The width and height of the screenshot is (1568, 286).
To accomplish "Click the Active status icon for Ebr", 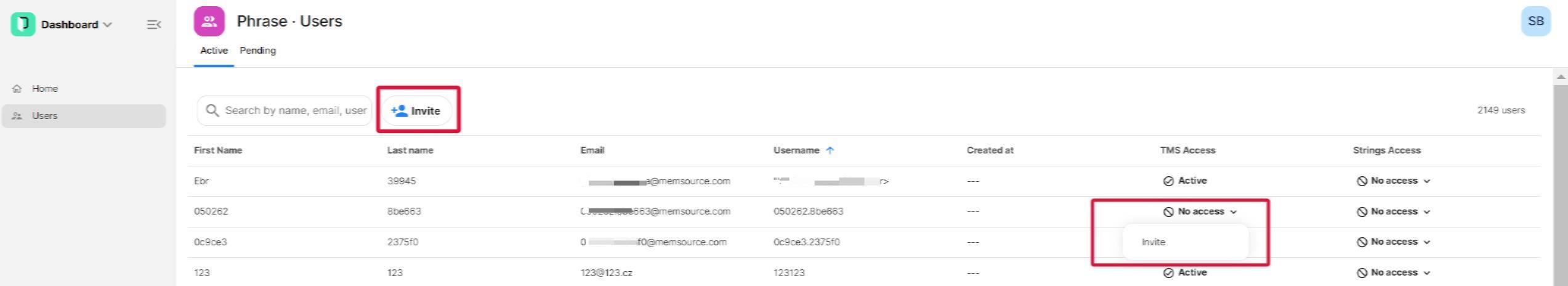I will pos(1168,181).
